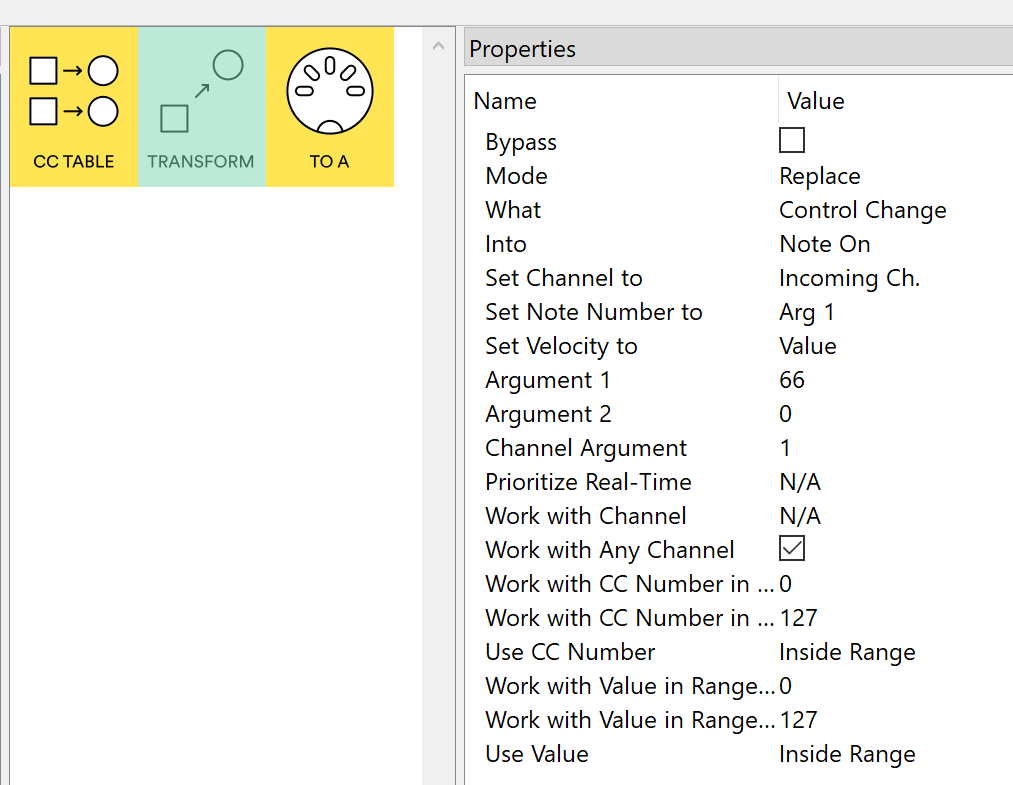Image resolution: width=1013 pixels, height=785 pixels.
Task: Select the To A MIDI output icon
Action: [x=329, y=107]
